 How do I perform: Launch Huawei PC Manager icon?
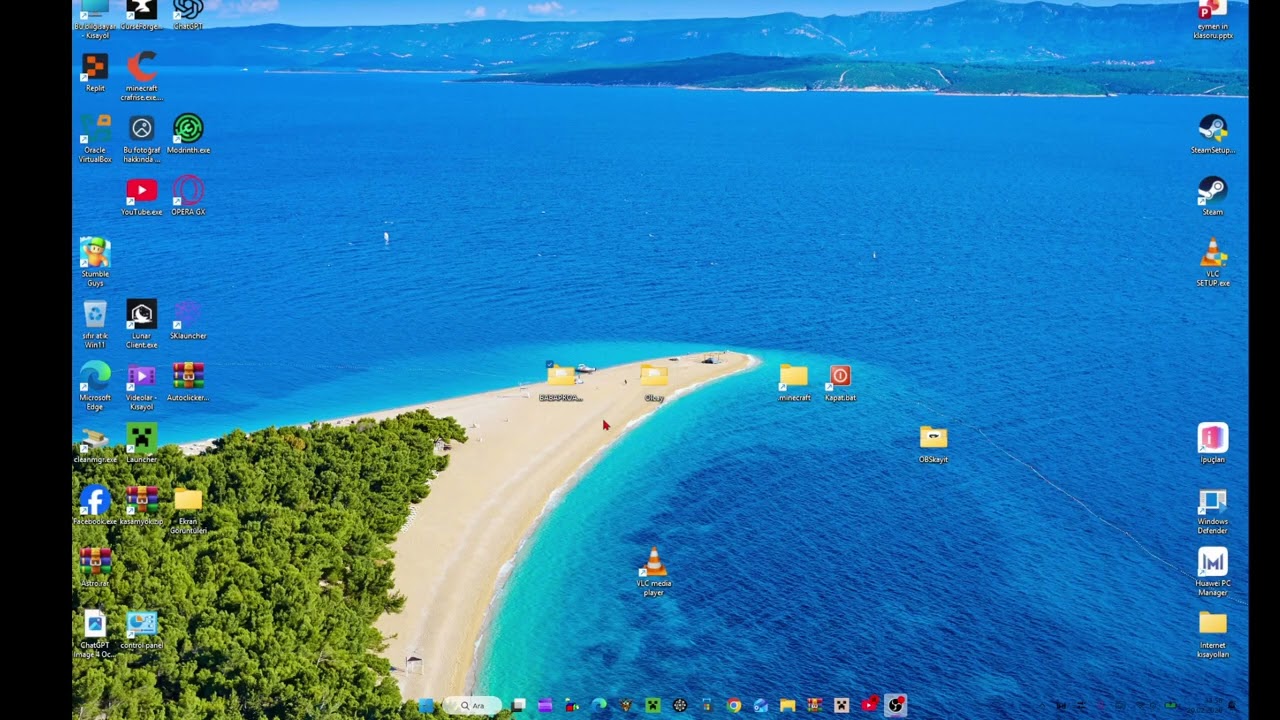click(x=1213, y=572)
